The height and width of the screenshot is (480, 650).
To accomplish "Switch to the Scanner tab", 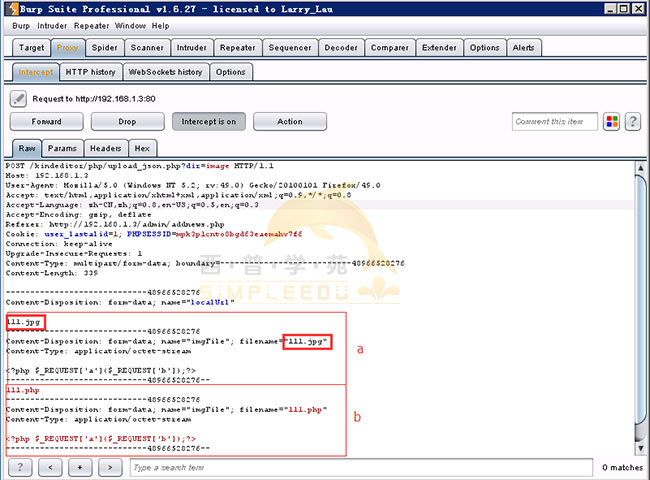I will (x=147, y=48).
